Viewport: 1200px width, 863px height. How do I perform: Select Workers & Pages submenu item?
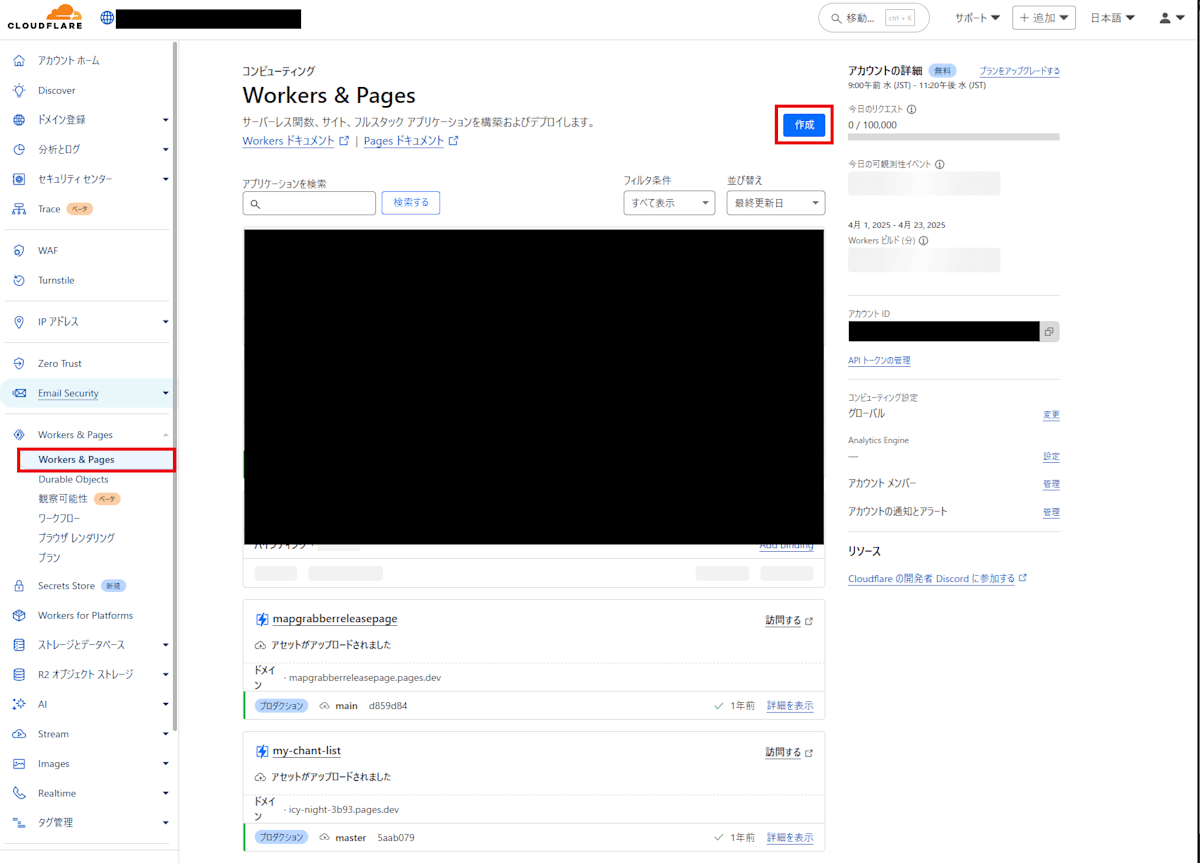pos(76,460)
